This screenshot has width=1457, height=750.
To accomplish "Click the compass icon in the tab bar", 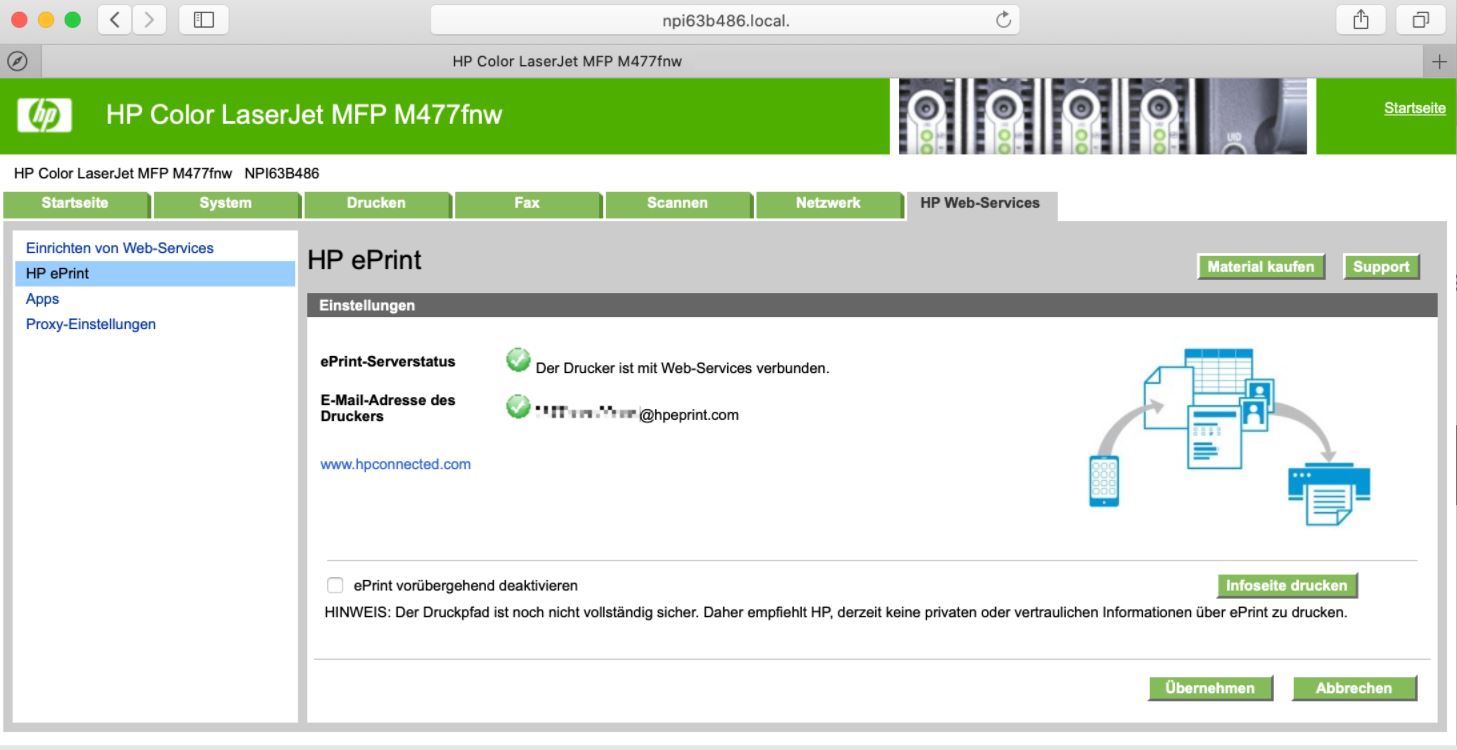I will (17, 61).
